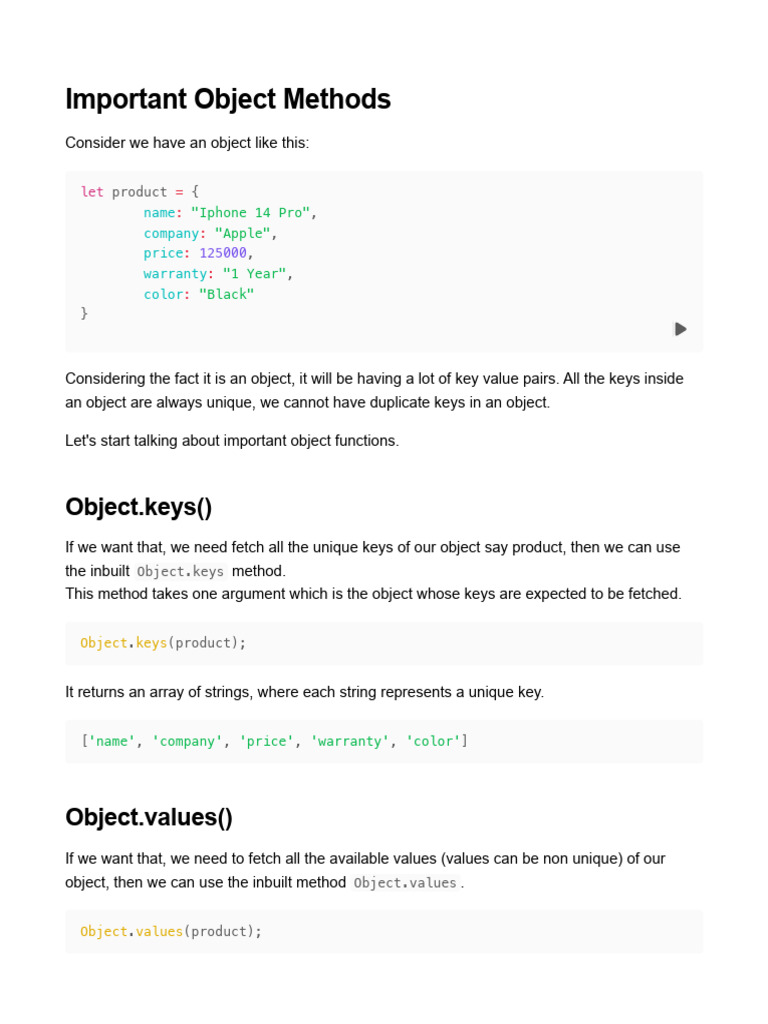Click the inline Object.keys code snippet
768x1024 pixels.
(180, 571)
